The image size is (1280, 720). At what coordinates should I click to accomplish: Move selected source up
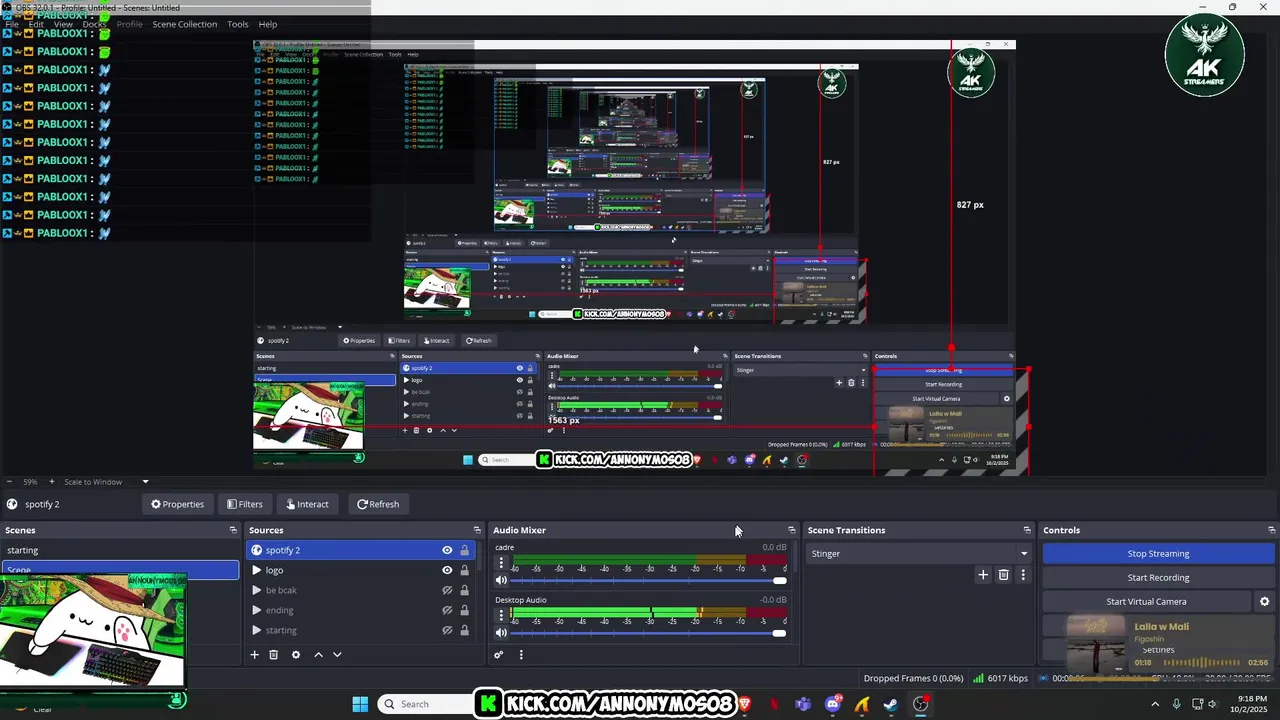[318, 655]
